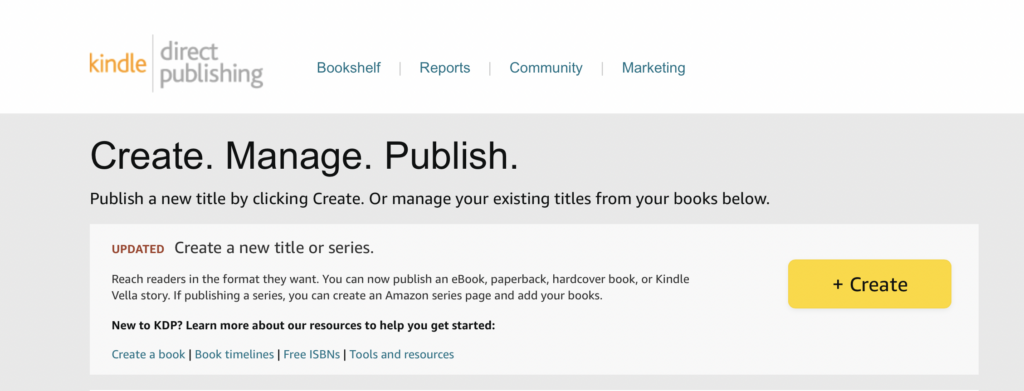Image resolution: width=1024 pixels, height=391 pixels.
Task: Click the "Publish a new title by clicking Create" subtitle
Action: (430, 198)
